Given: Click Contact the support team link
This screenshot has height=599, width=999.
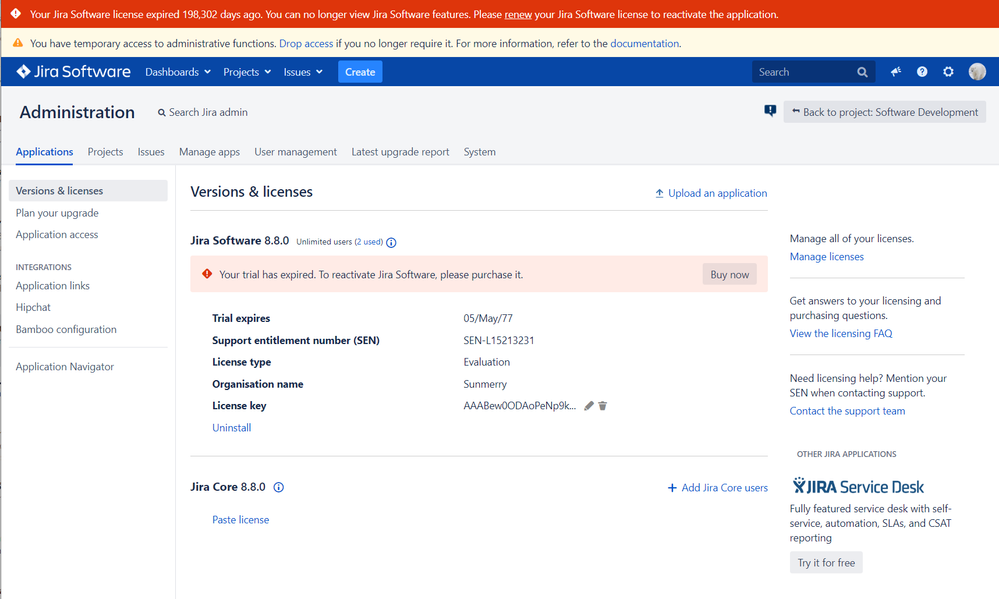Looking at the screenshot, I should tap(847, 411).
